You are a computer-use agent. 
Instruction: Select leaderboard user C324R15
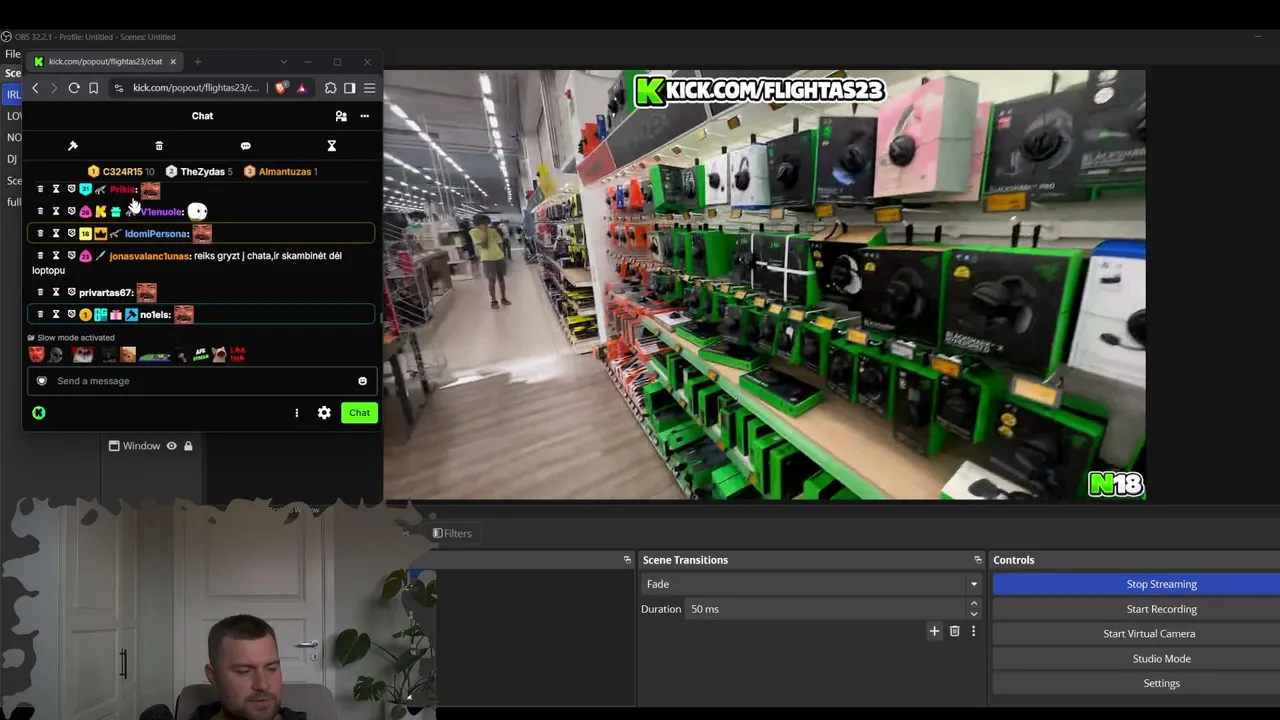121,172
